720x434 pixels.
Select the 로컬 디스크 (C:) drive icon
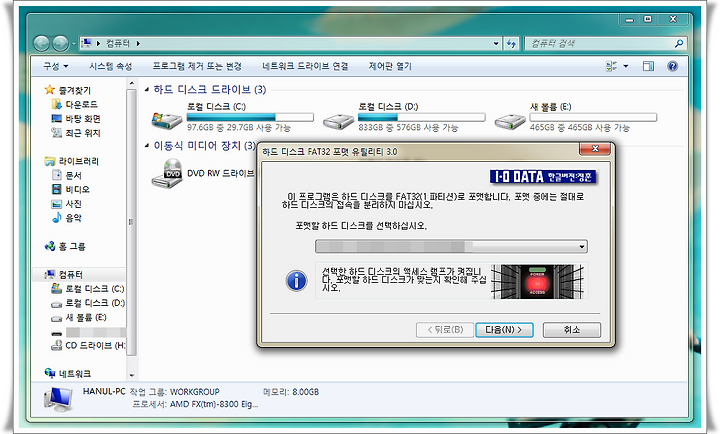tap(167, 121)
